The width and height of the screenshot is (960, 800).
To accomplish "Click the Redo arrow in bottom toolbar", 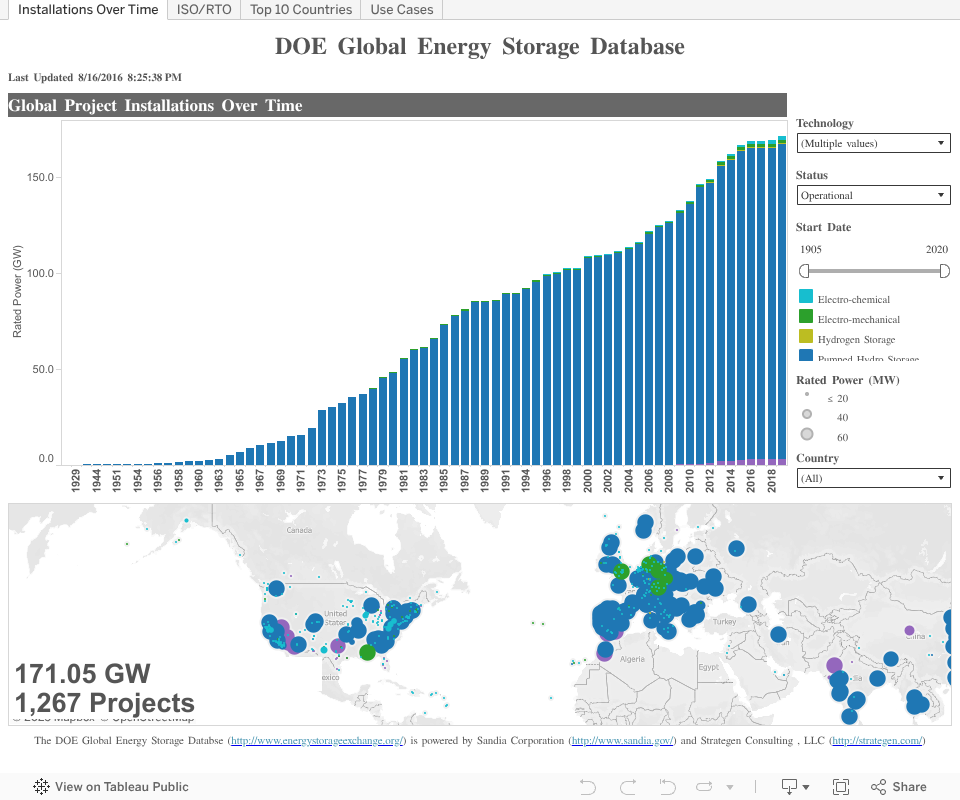I will click(628, 787).
